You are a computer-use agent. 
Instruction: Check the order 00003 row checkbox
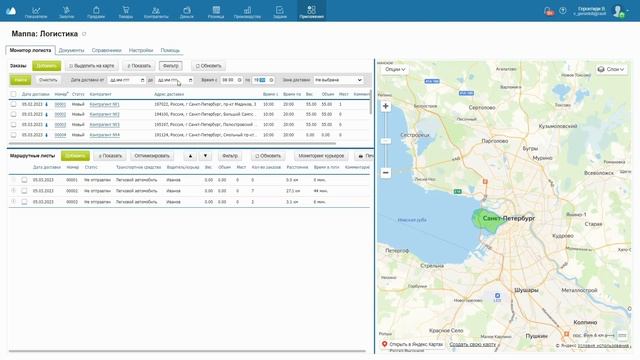[x=13, y=125]
